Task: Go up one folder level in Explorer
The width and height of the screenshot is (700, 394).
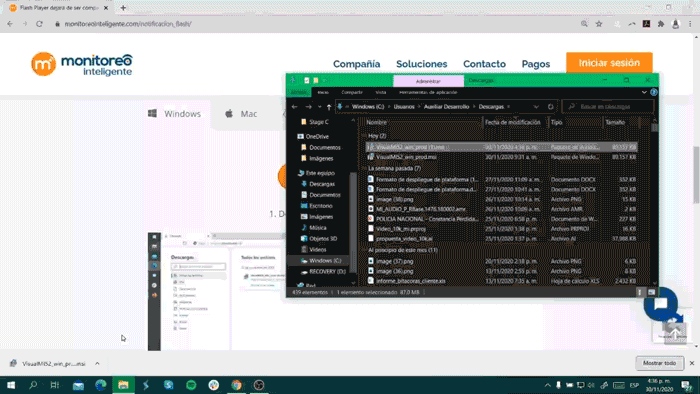Action: [x=329, y=107]
